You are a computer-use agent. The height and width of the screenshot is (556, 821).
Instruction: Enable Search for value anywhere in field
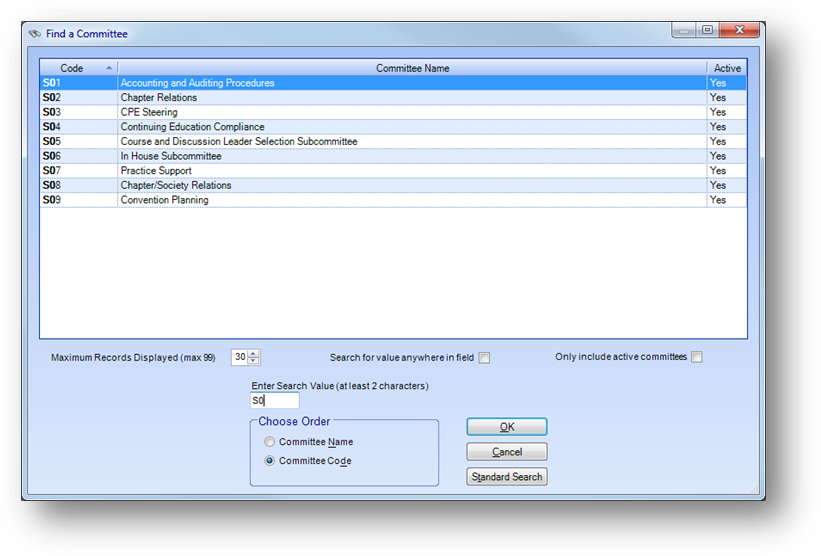coord(484,358)
